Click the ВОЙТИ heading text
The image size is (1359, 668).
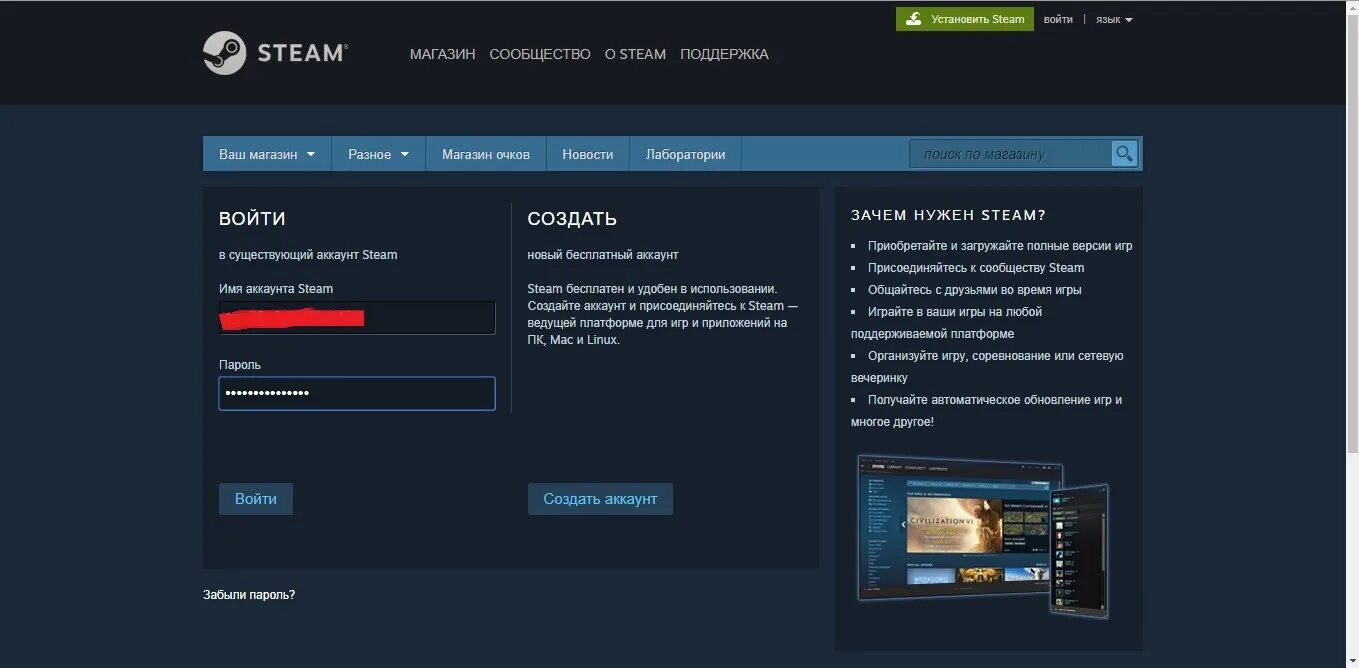[252, 219]
